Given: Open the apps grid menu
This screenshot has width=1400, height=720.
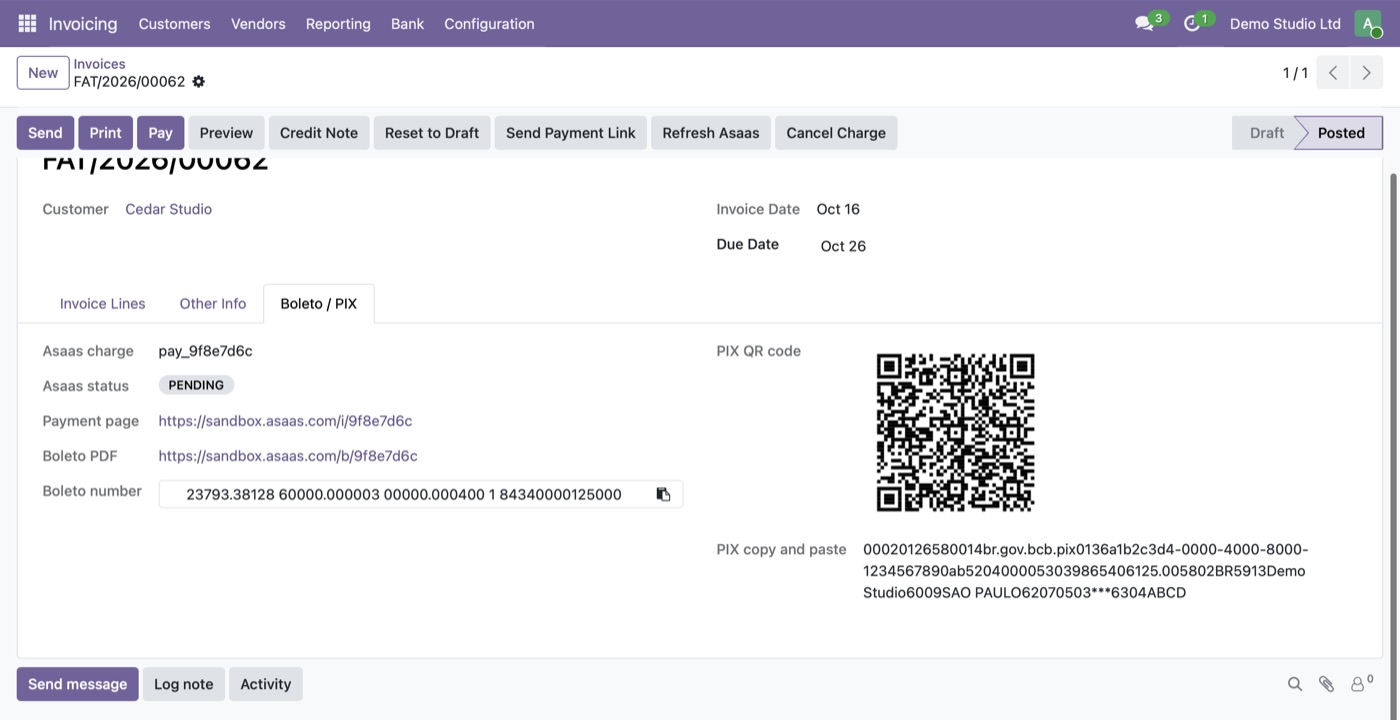Looking at the screenshot, I should pos(27,23).
